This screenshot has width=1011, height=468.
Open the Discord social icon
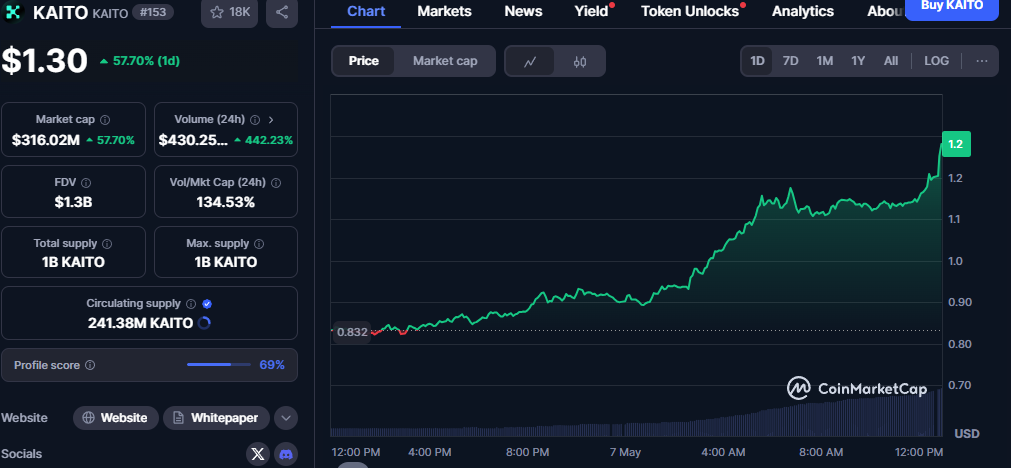tap(286, 454)
